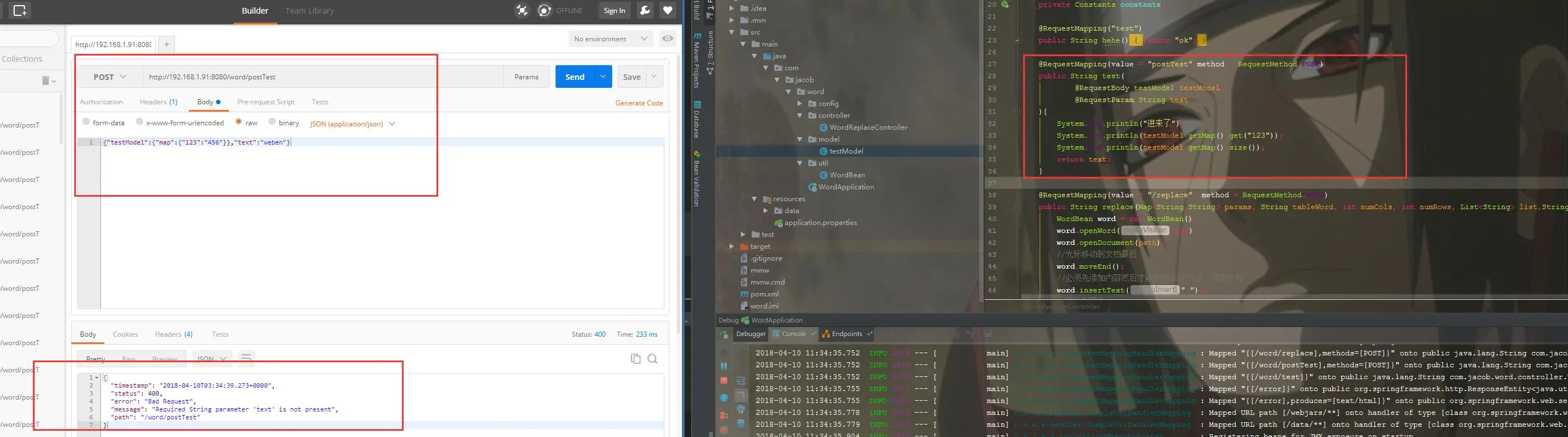Click the Params button
1568x437 pixels.
click(527, 77)
